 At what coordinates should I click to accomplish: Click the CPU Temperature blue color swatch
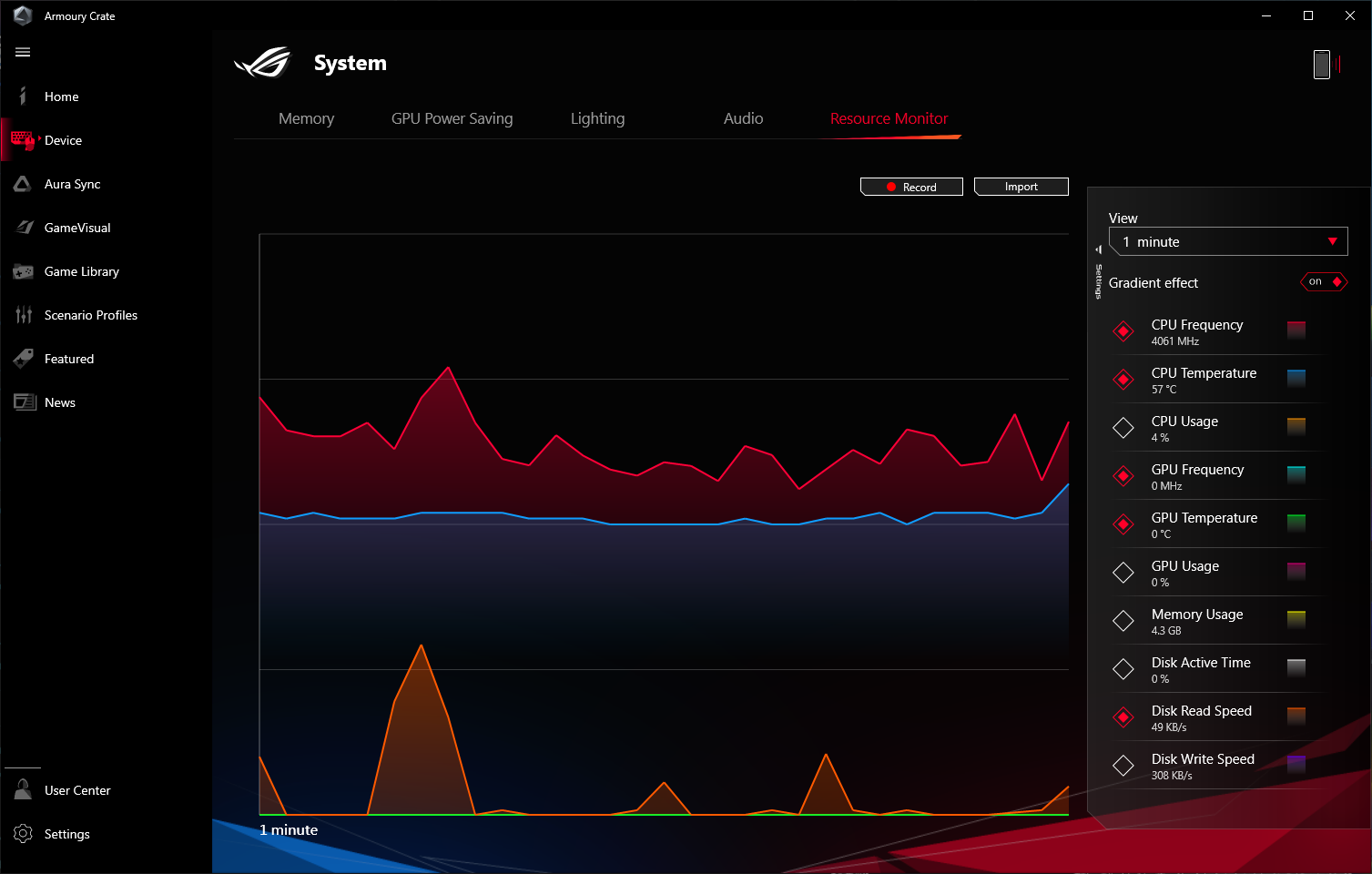coord(1296,379)
